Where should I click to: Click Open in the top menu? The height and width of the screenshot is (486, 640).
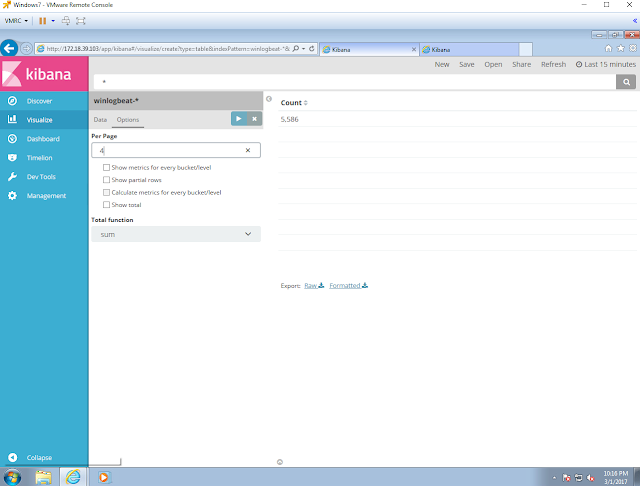point(493,64)
